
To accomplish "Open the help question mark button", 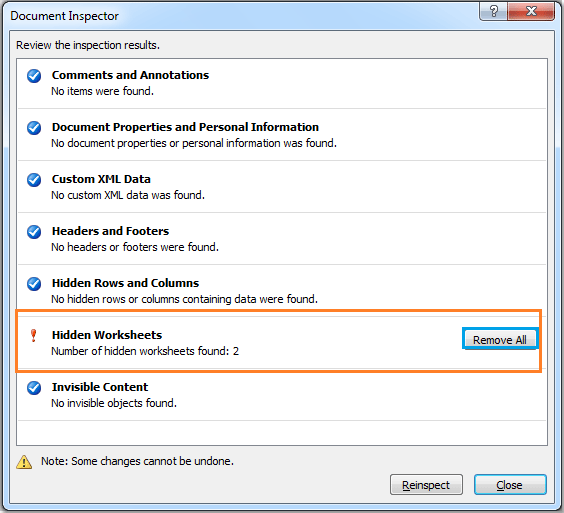I will coord(494,11).
